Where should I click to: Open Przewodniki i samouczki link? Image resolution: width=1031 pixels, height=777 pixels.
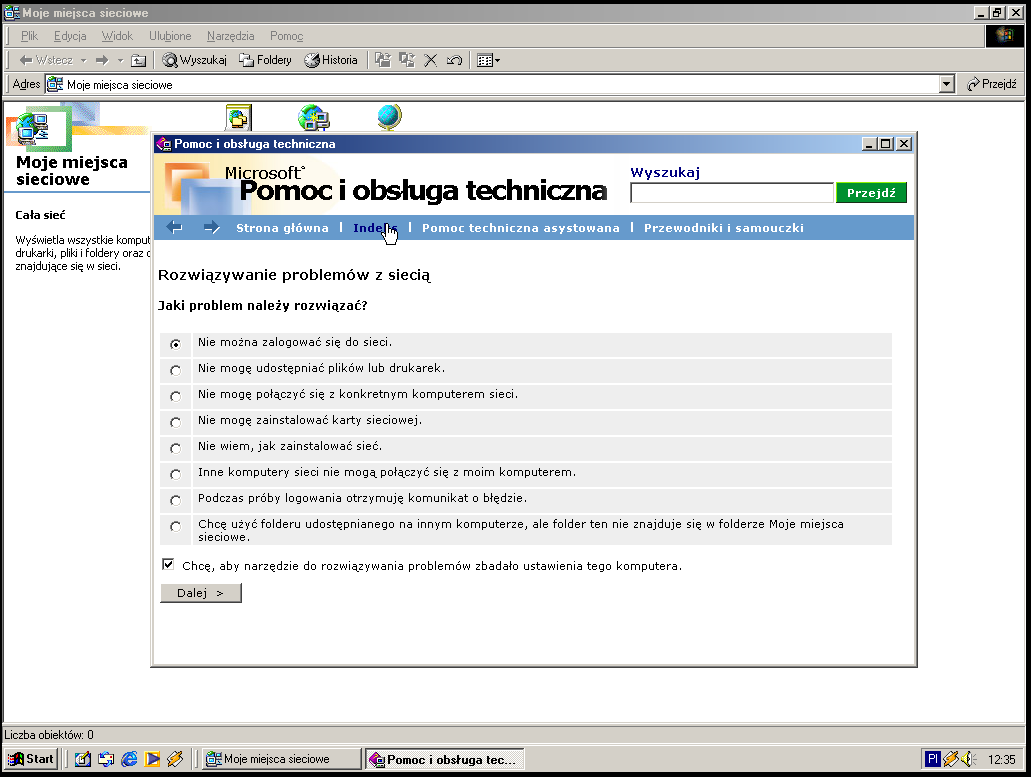(x=723, y=228)
